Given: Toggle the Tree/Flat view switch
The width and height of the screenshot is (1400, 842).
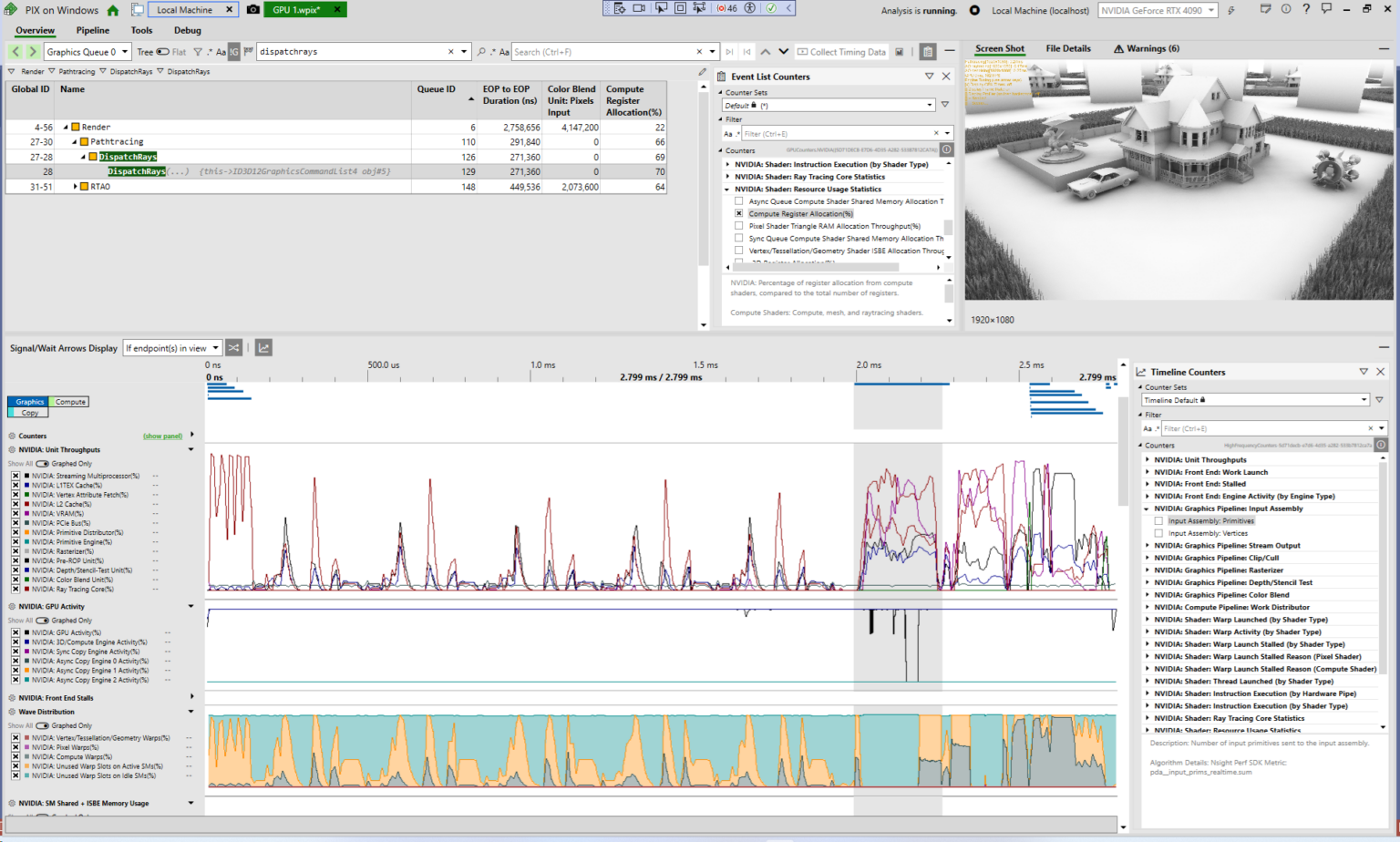Looking at the screenshot, I should tap(162, 52).
